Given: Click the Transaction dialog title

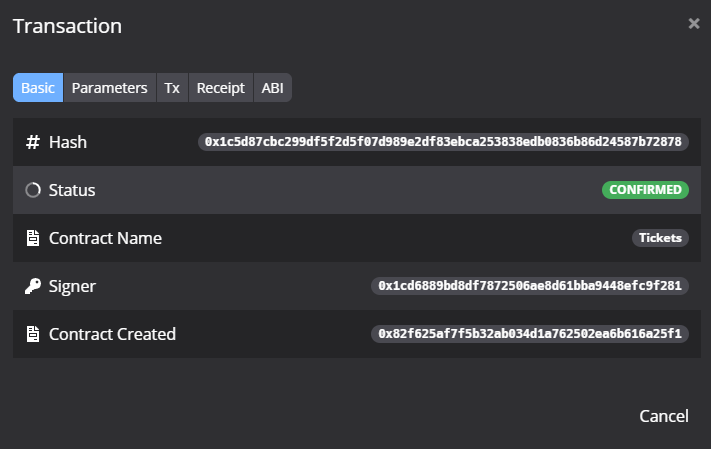Looking at the screenshot, I should 67,26.
